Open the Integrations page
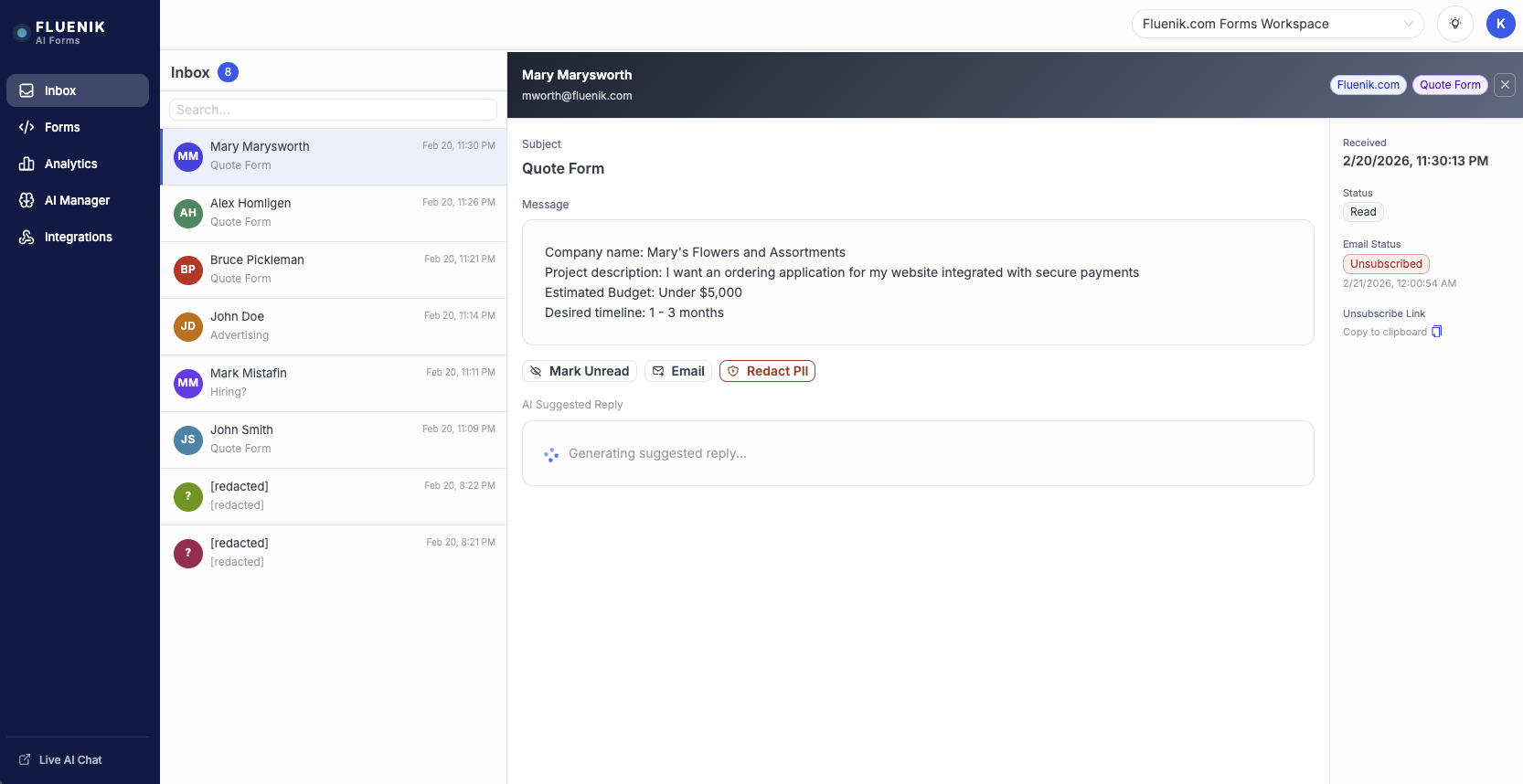 [x=78, y=237]
